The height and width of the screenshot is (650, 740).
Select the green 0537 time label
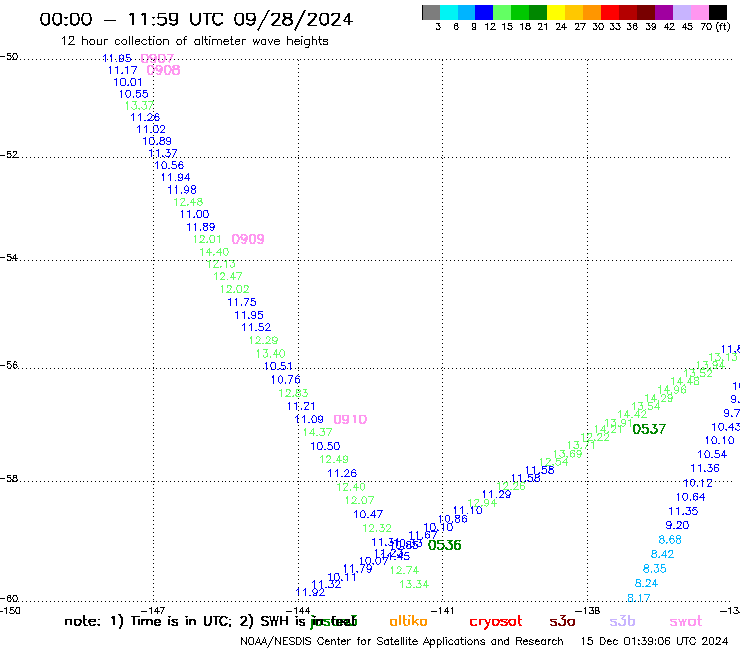649,429
